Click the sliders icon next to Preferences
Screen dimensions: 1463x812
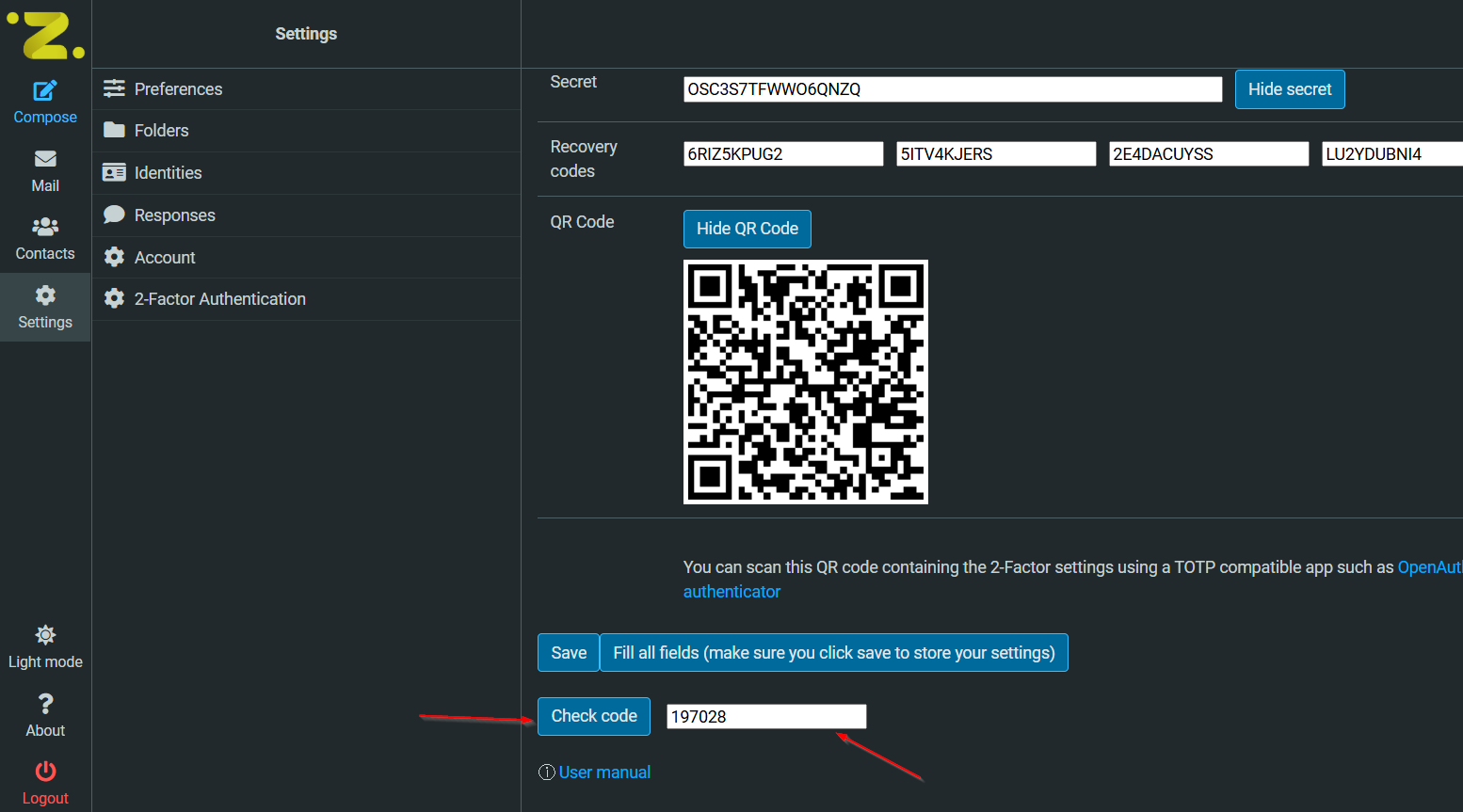coord(114,88)
